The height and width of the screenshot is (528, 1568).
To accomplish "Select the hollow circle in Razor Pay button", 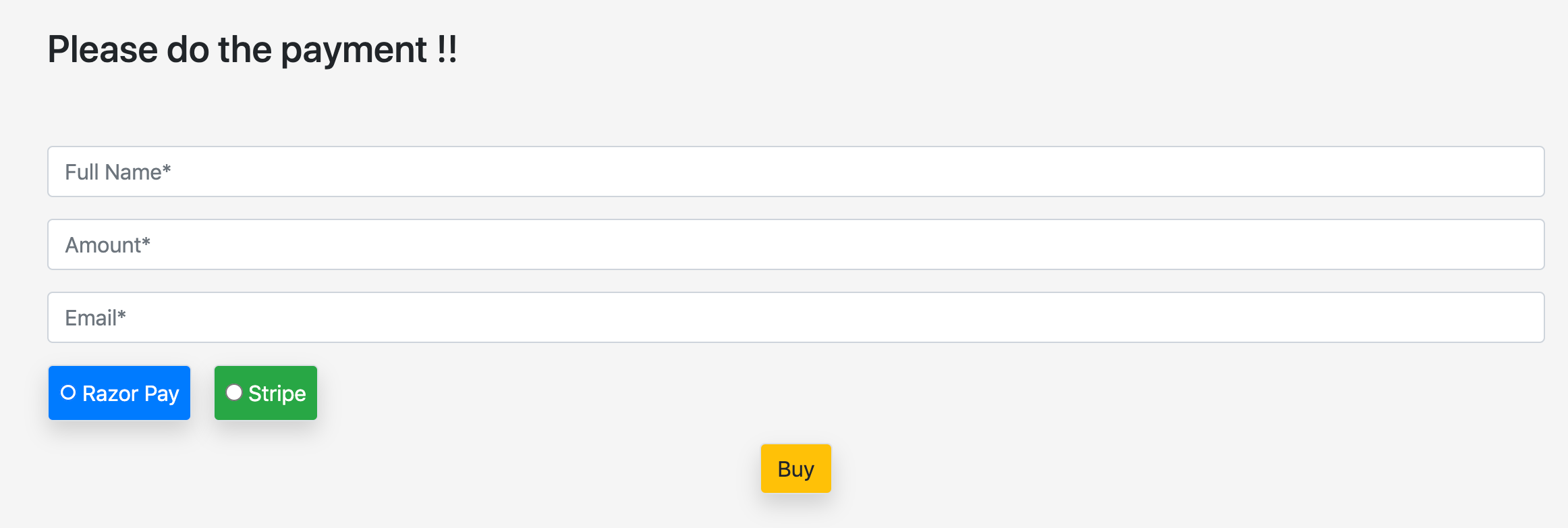I will pos(68,392).
